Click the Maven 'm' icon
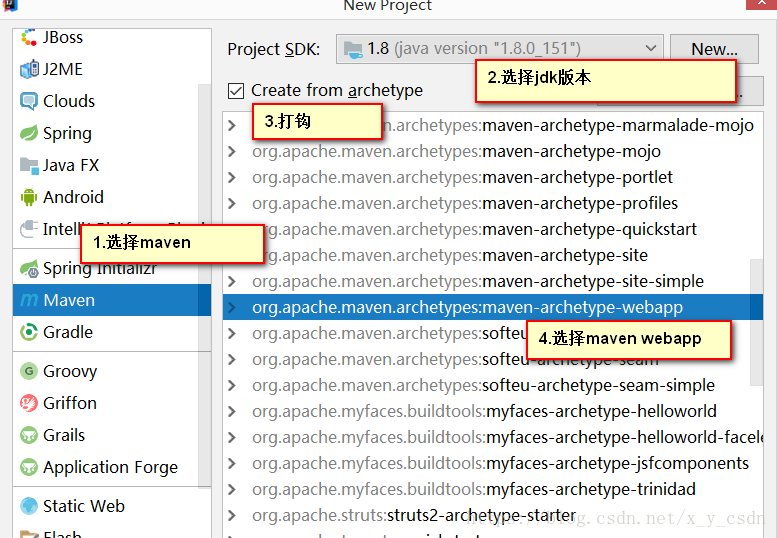 (29, 300)
